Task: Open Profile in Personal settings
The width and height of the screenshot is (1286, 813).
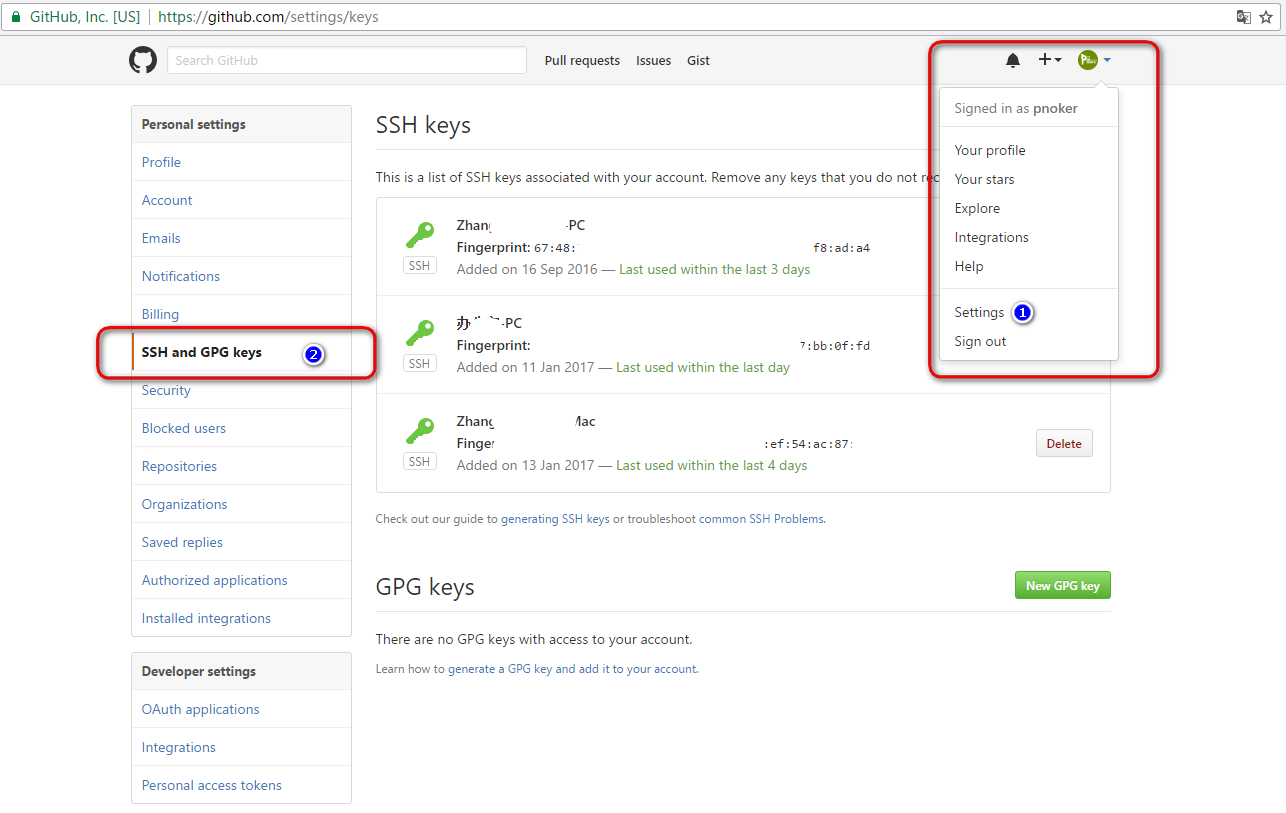Action: [x=241, y=162]
